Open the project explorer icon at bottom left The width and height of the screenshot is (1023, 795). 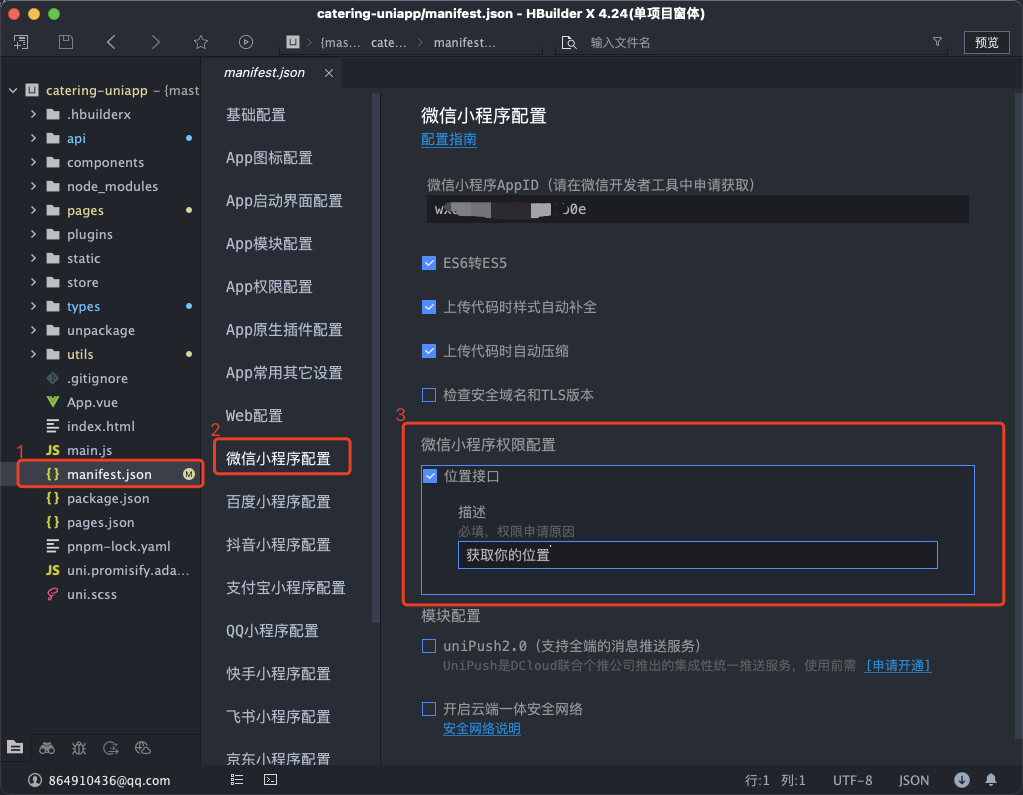pyautogui.click(x=15, y=747)
